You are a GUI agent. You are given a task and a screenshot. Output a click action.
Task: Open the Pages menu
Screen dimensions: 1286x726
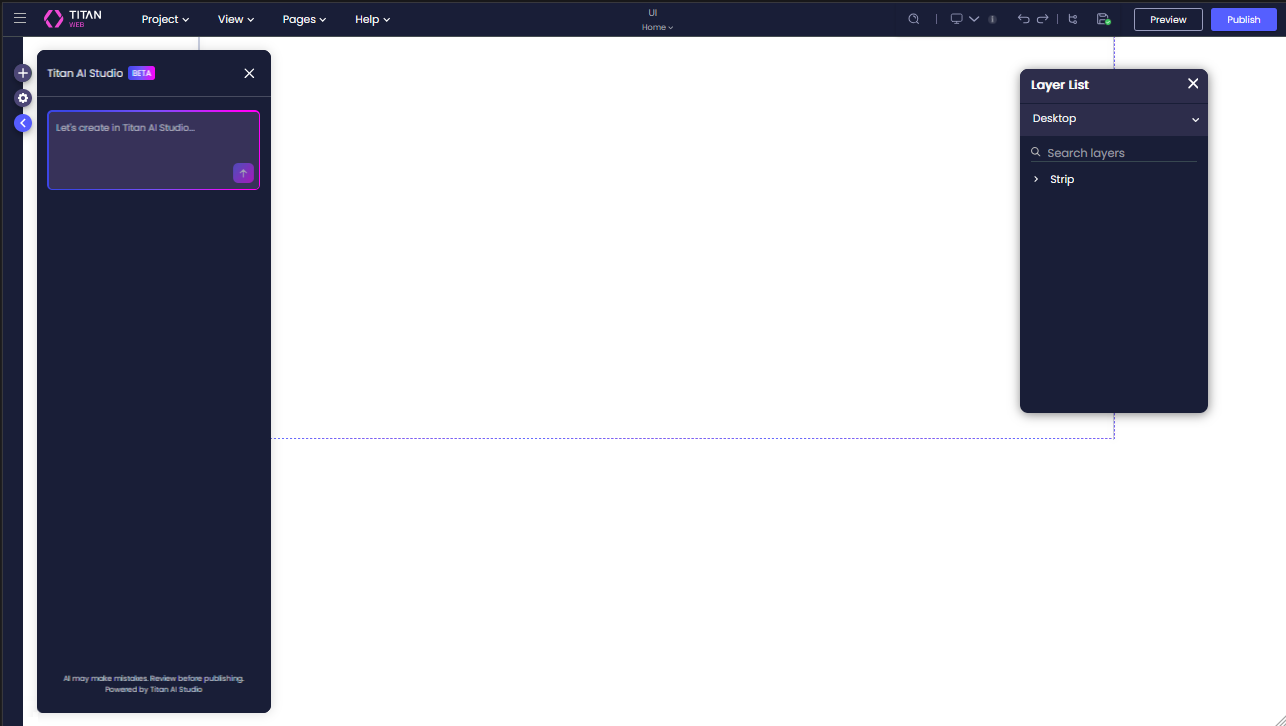click(305, 19)
